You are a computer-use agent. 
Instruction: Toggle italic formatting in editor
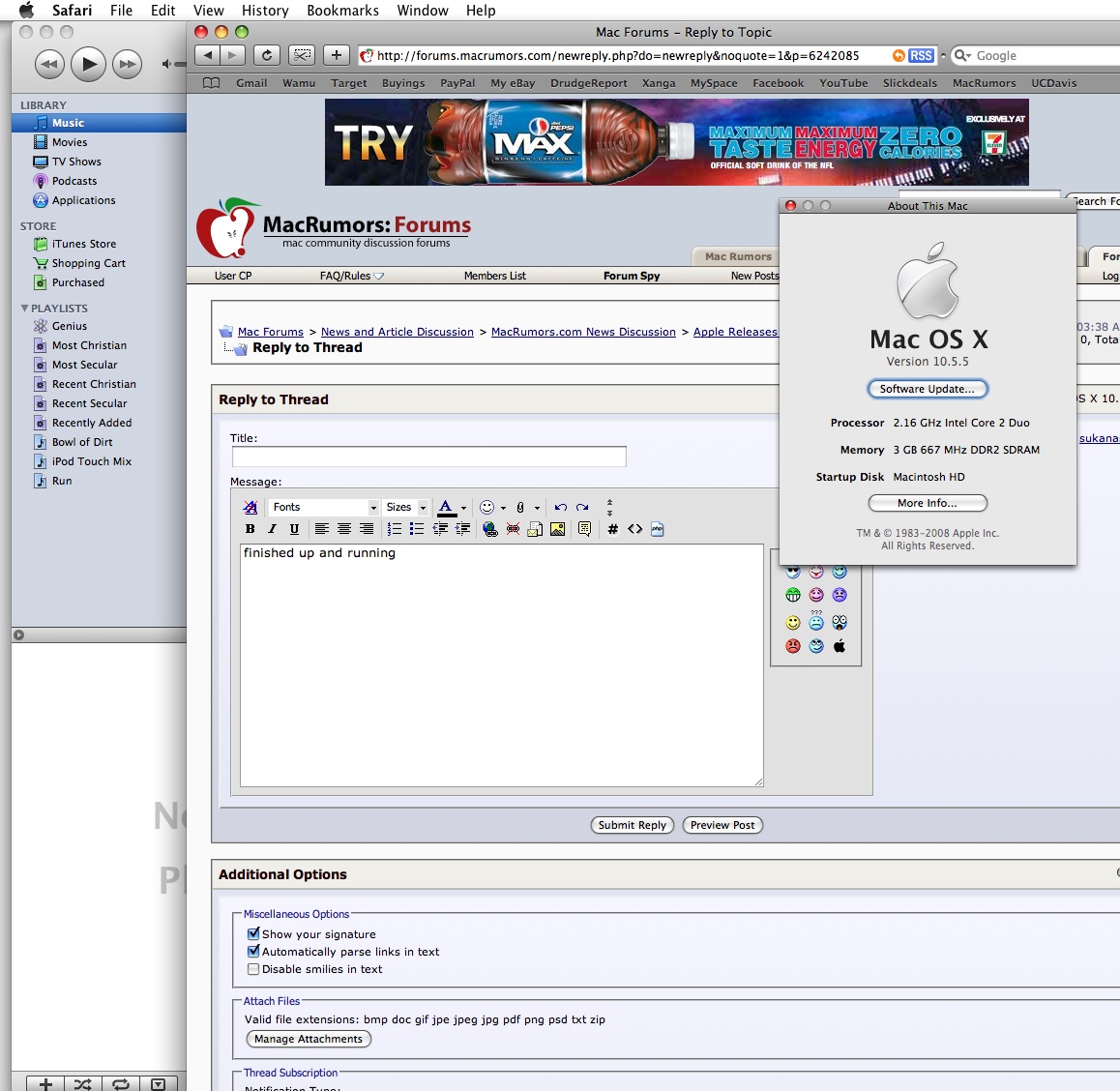click(x=272, y=529)
